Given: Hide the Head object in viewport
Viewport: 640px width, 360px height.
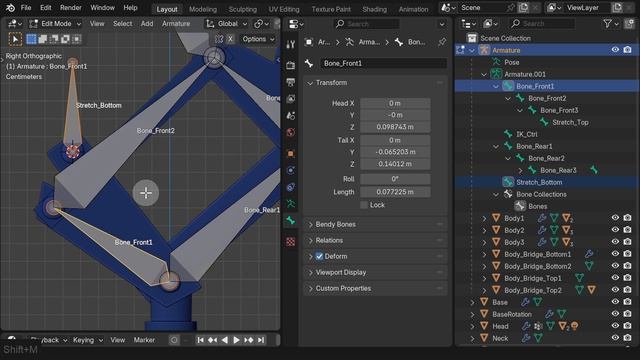Looking at the screenshot, I should pyautogui.click(x=615, y=326).
